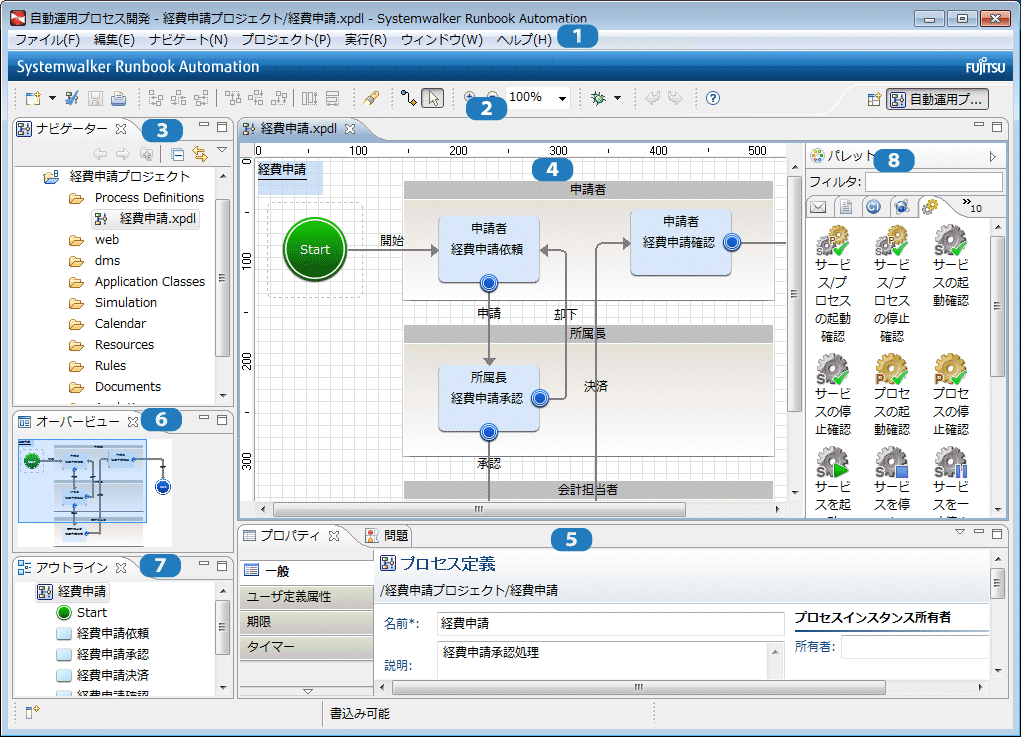Select the 経費申請承認 activity node
Viewport: 1021px width, 737px height.
pyautogui.click(x=488, y=398)
